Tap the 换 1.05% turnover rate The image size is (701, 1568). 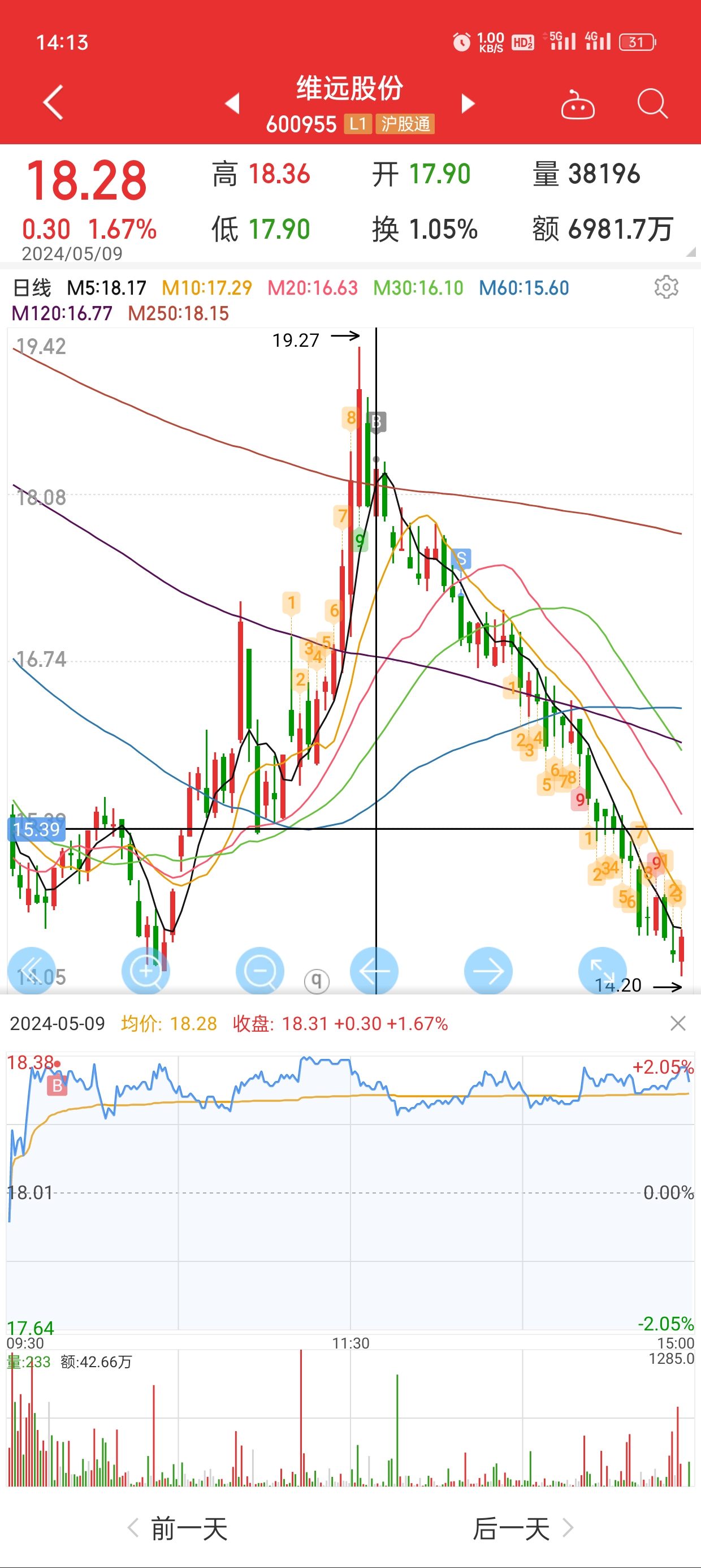[425, 230]
